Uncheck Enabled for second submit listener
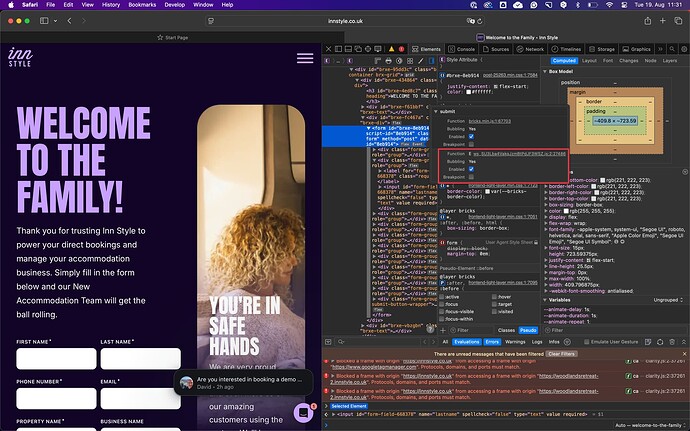Image resolution: width=690 pixels, height=431 pixels. [471, 169]
